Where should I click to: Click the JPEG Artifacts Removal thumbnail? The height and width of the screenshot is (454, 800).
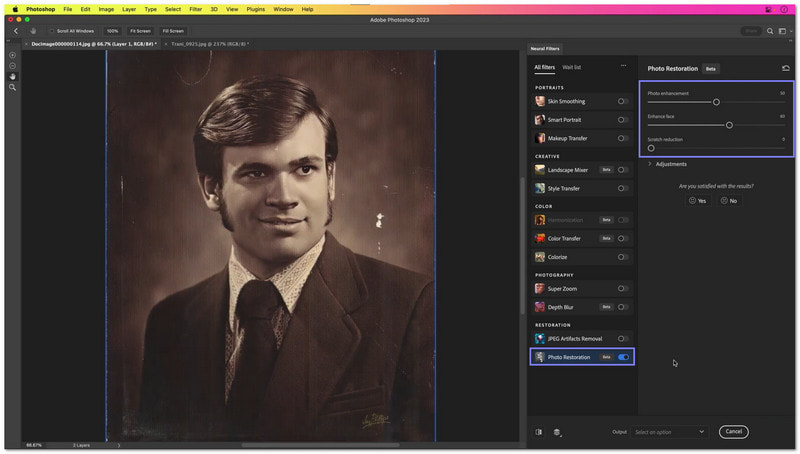(540, 338)
